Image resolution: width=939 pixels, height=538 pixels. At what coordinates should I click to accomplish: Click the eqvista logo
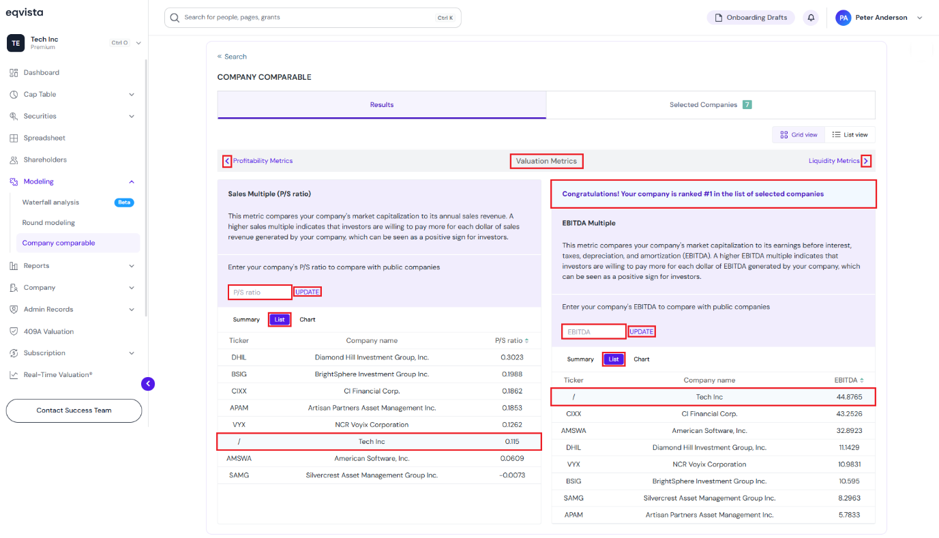pyautogui.click(x=25, y=13)
